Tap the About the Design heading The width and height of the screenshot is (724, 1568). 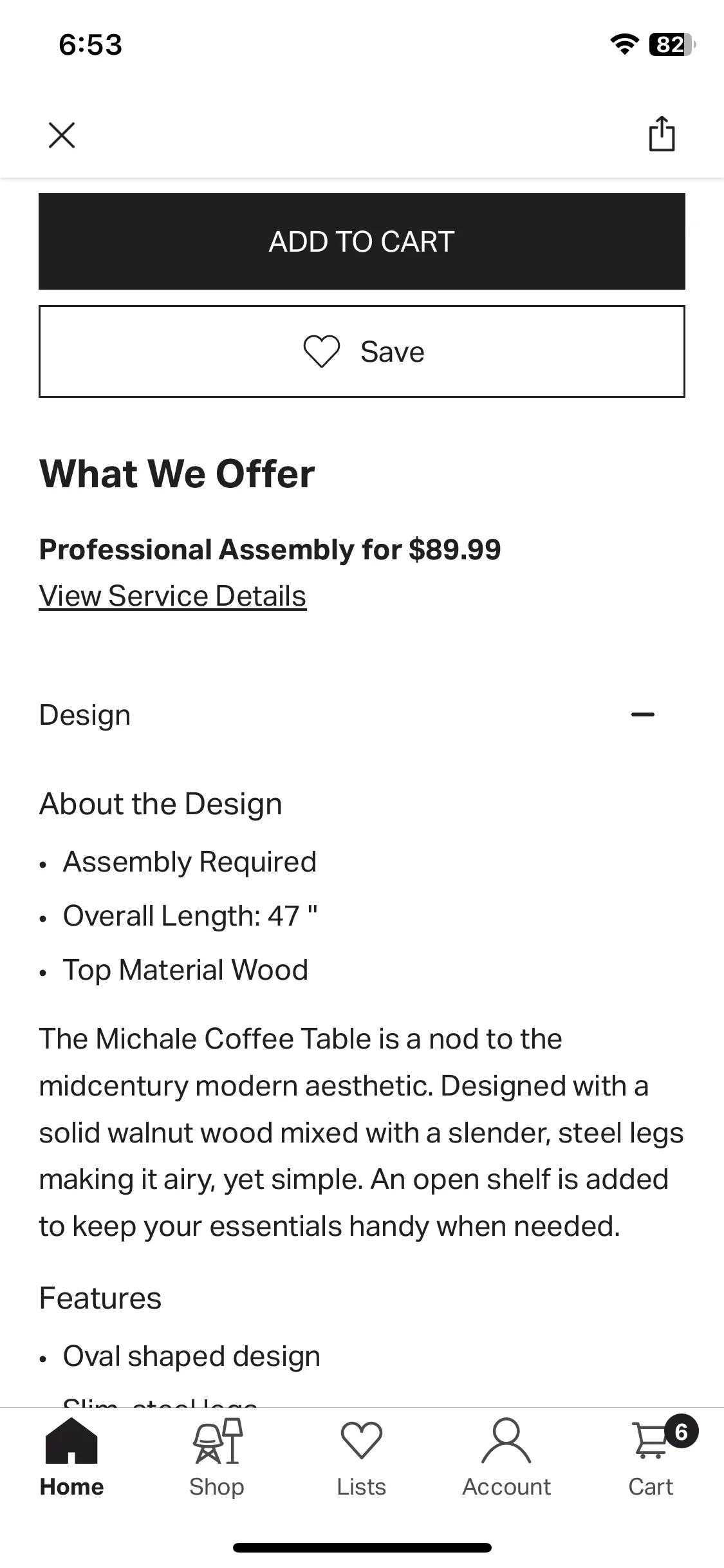click(x=160, y=804)
